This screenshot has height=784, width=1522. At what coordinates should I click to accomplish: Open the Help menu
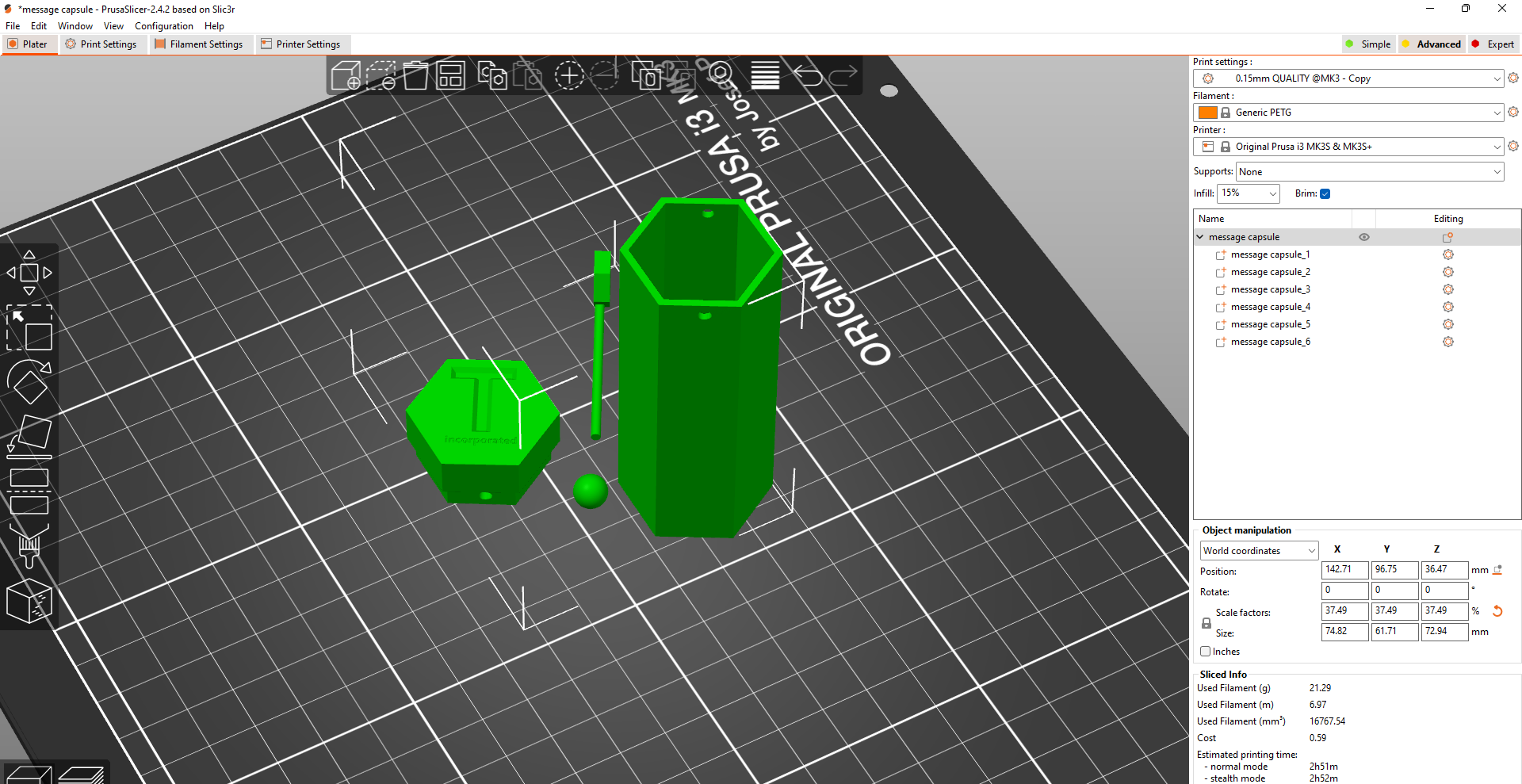pos(214,26)
